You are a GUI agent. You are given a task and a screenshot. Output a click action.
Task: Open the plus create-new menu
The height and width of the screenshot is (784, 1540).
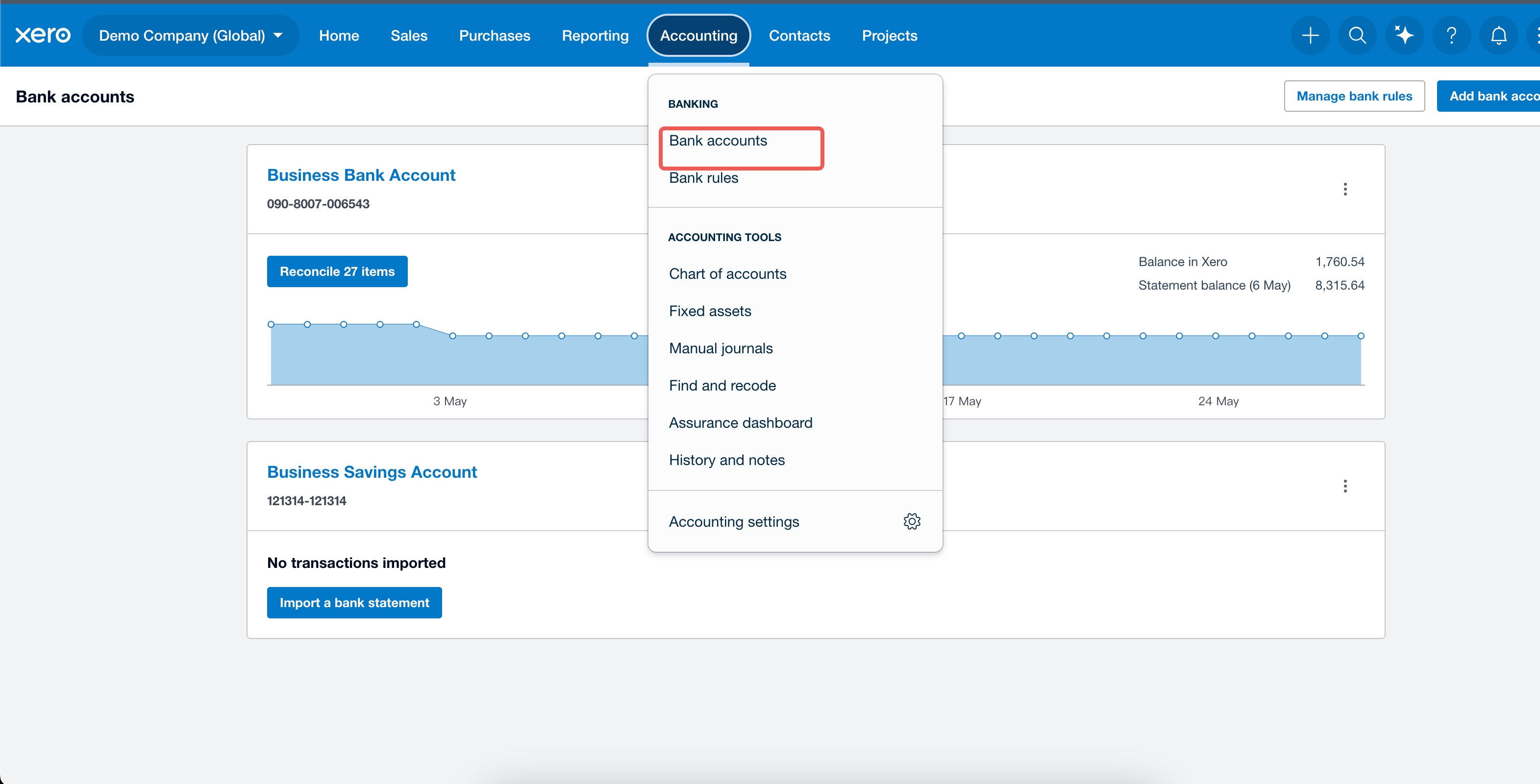pos(1310,35)
